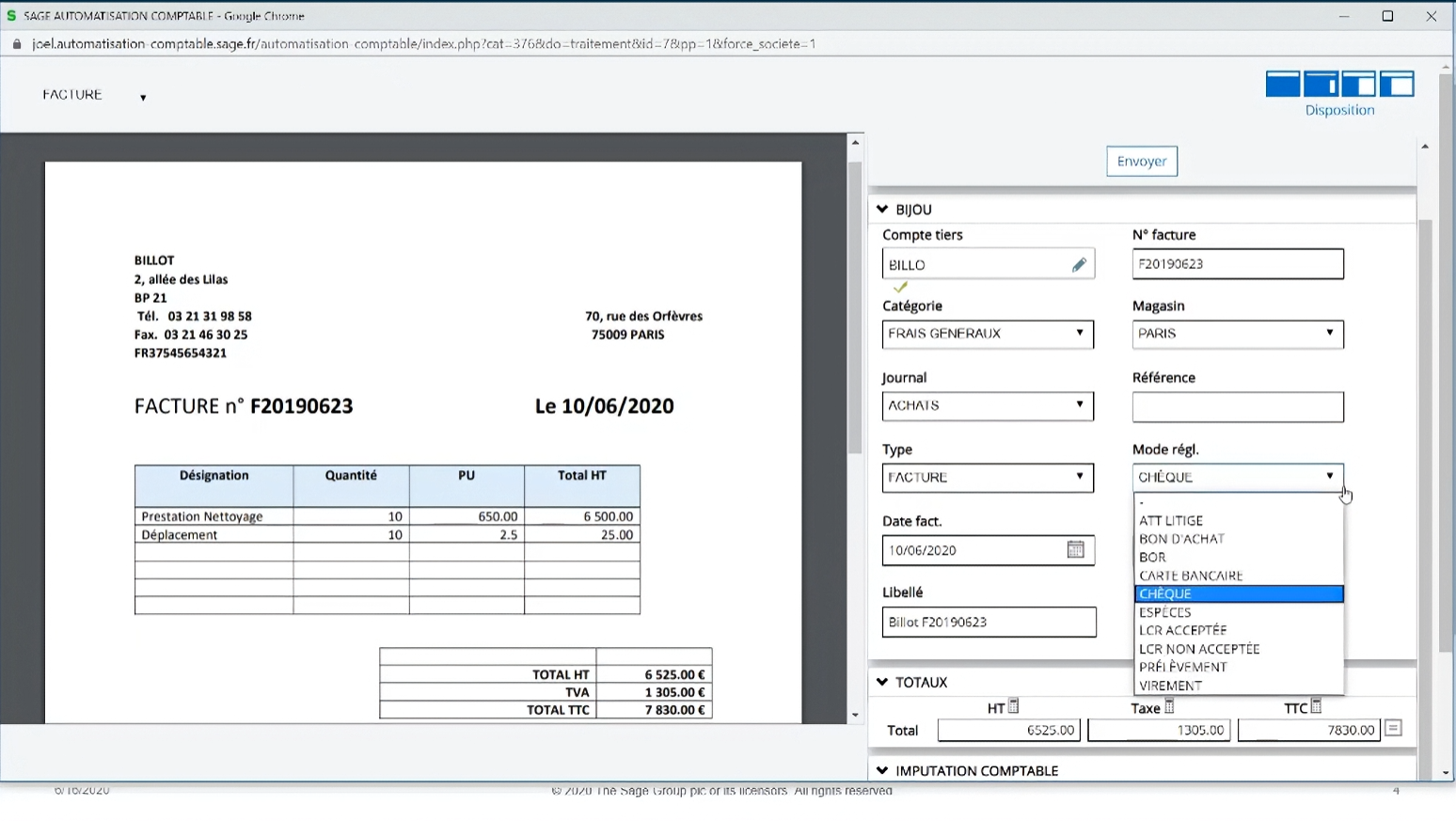Image resolution: width=1456 pixels, height=821 pixels.
Task: Open the calendar icon beside Date fact.
Action: point(1075,550)
